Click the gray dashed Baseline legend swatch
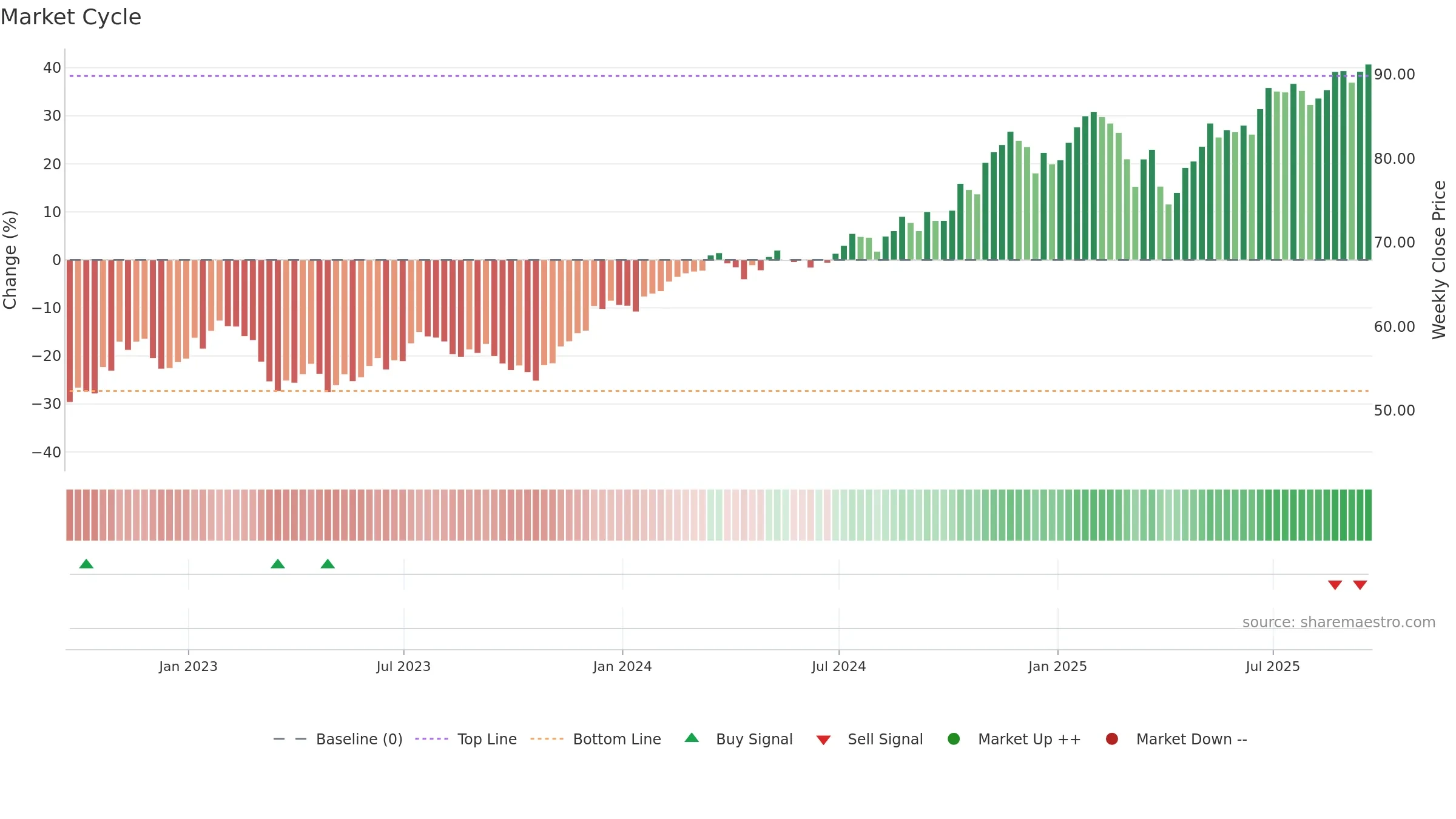The width and height of the screenshot is (1456, 819). 290,739
